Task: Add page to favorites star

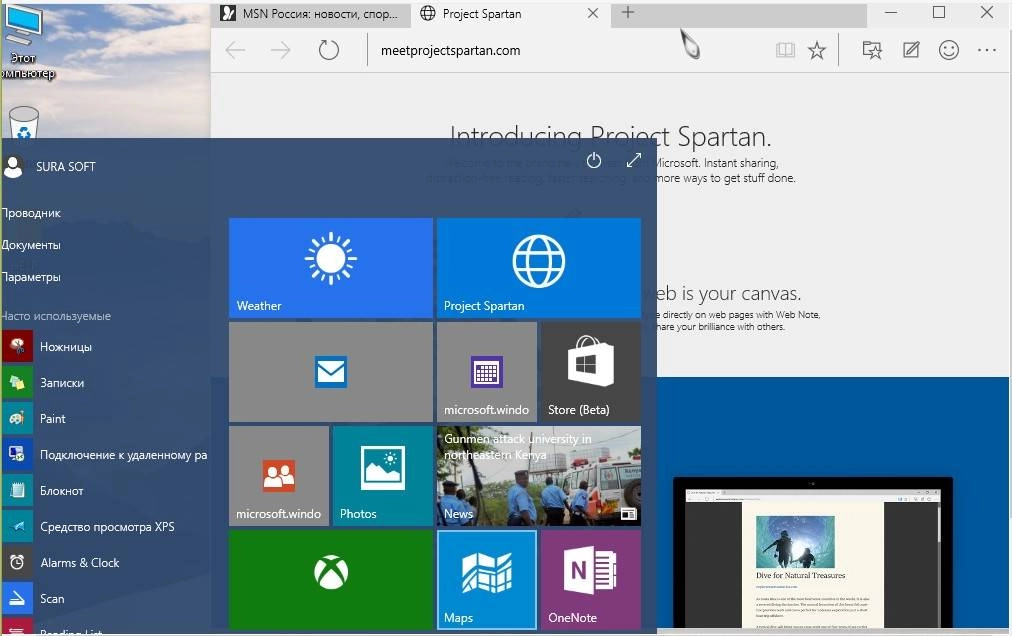Action: pos(817,50)
